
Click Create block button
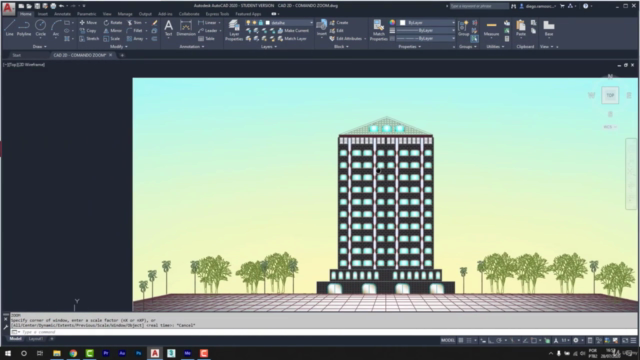339,23
